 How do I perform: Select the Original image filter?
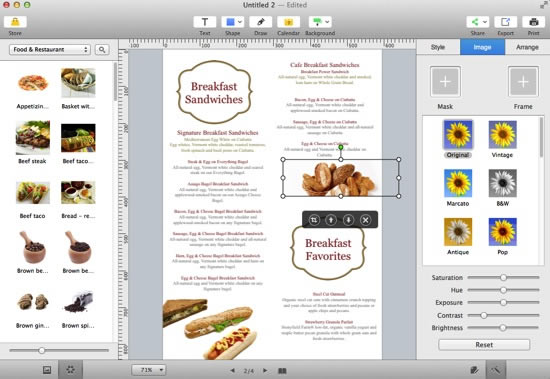click(458, 134)
